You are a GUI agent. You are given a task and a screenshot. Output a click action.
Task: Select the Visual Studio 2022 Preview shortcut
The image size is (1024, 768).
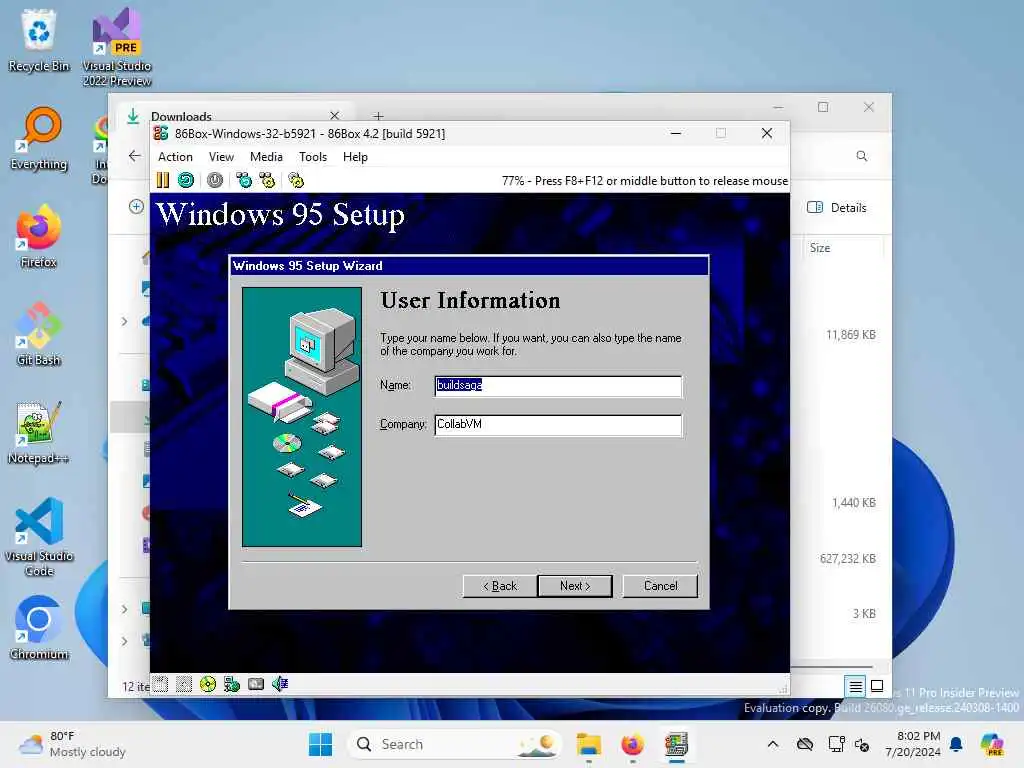pos(116,47)
